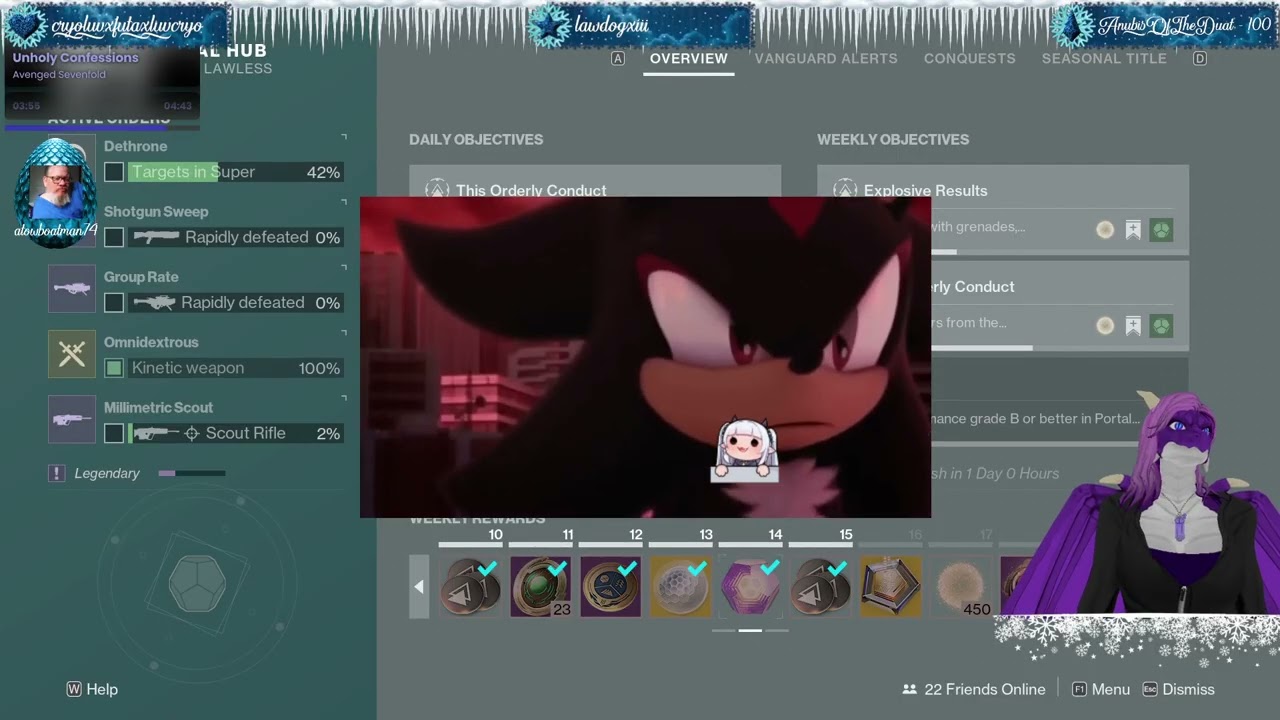
Task: Select the Omnidextrous crossed-weapons order icon
Action: pos(72,354)
